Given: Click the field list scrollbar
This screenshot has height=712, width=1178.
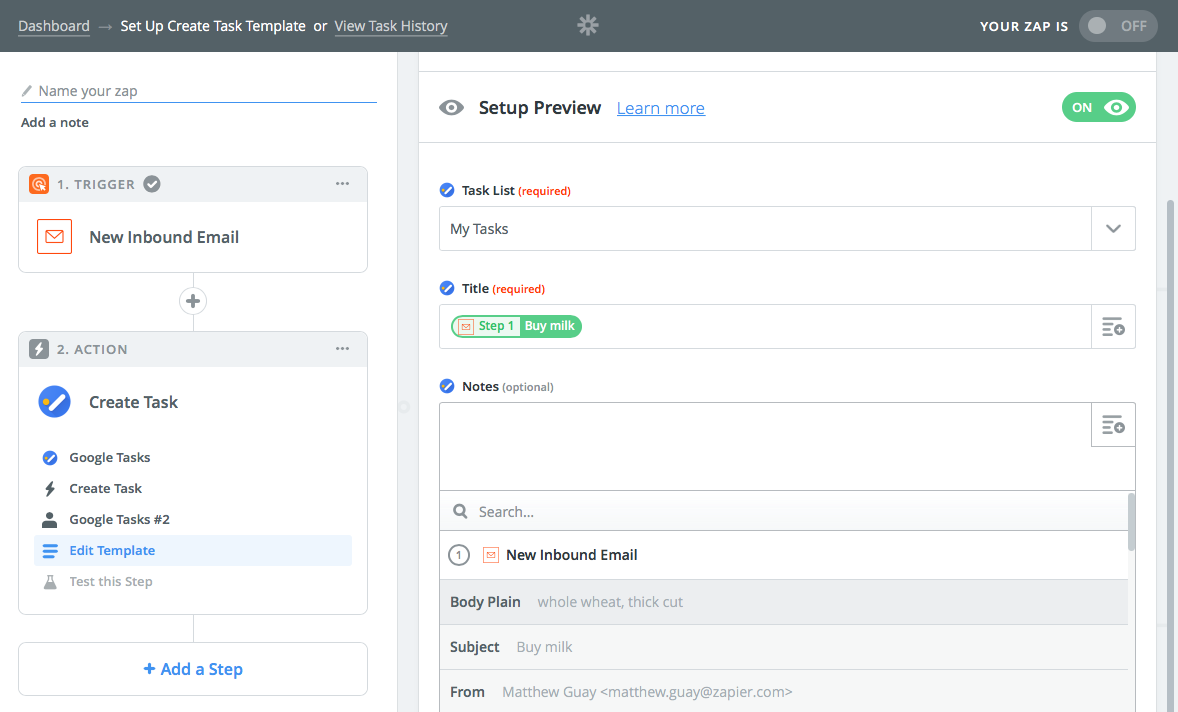Looking at the screenshot, I should (x=1131, y=522).
